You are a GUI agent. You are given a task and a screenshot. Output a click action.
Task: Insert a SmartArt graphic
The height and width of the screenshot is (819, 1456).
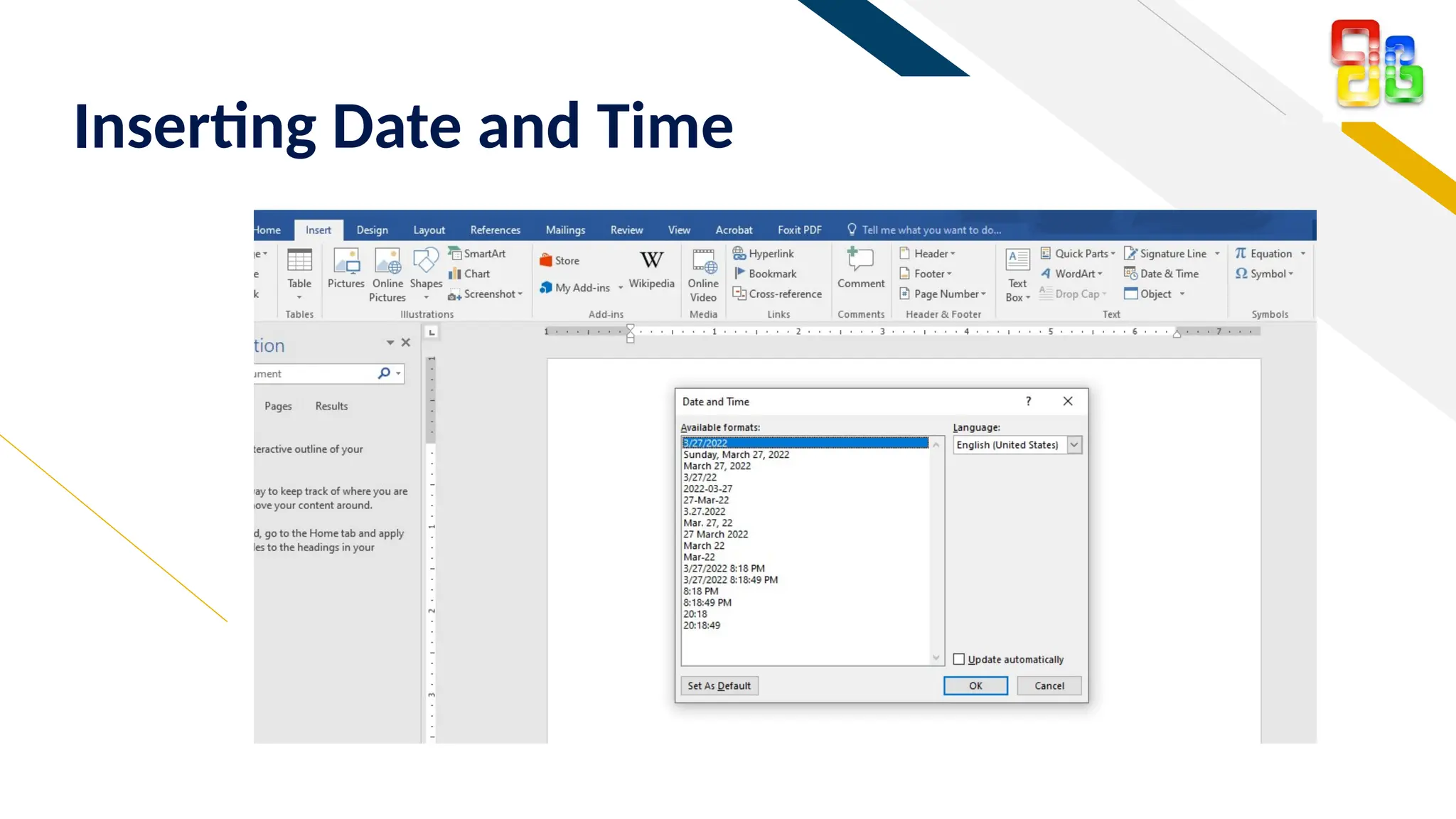(x=477, y=253)
